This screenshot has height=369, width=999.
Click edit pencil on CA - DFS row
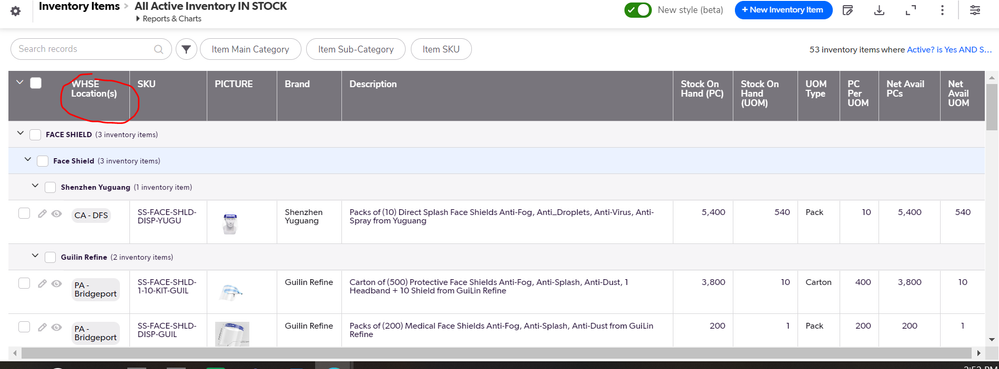(43, 214)
